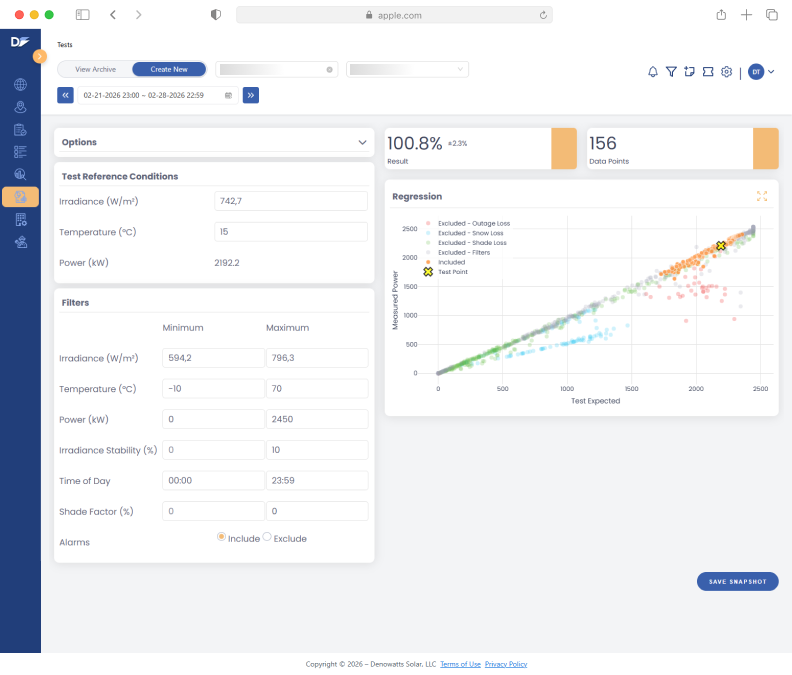This screenshot has height=675, width=792.
Task: Click the calendar icon in date range field
Action: pos(228,95)
